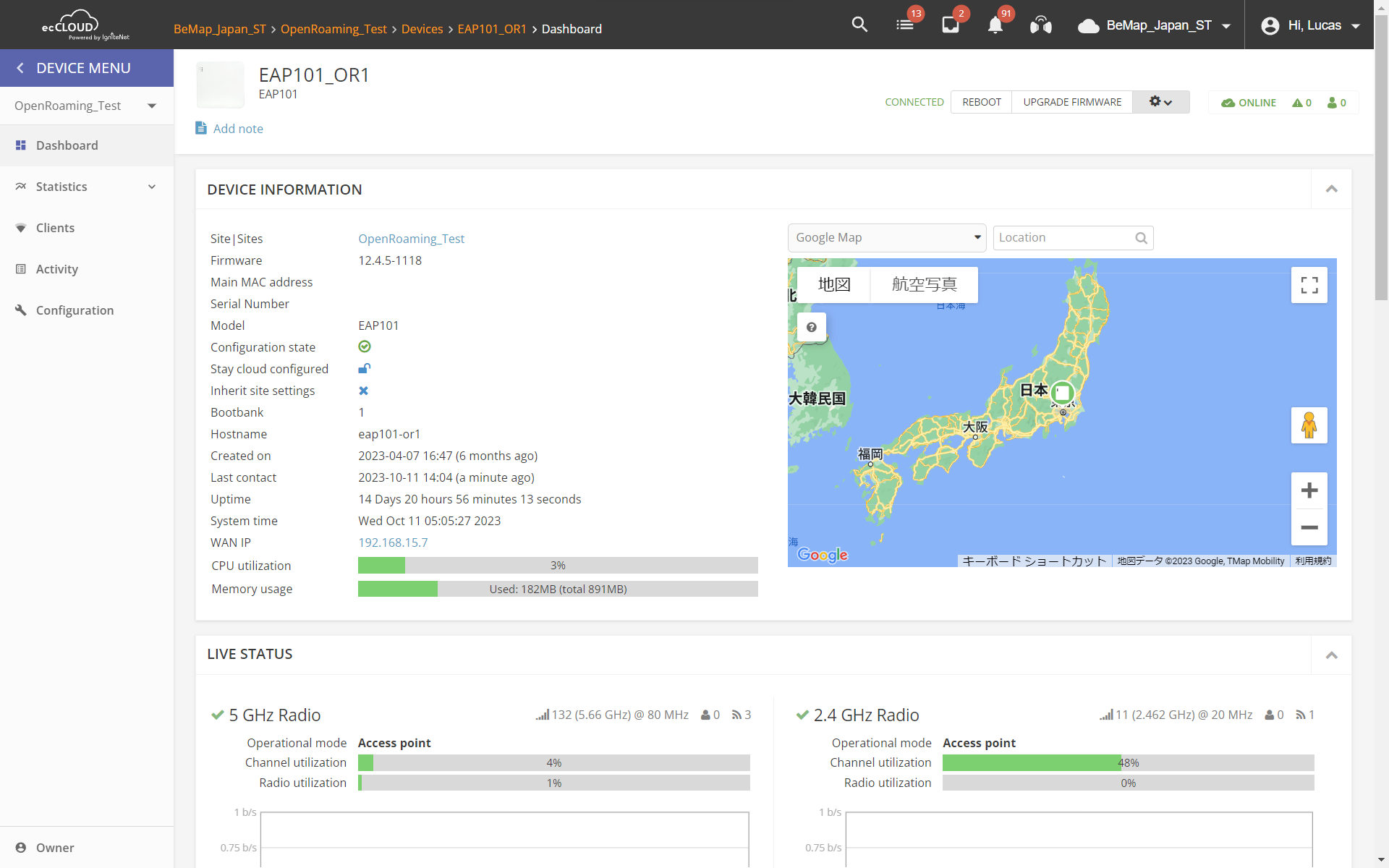
Task: Switch map to 航空写真 aerial view
Action: [x=924, y=284]
